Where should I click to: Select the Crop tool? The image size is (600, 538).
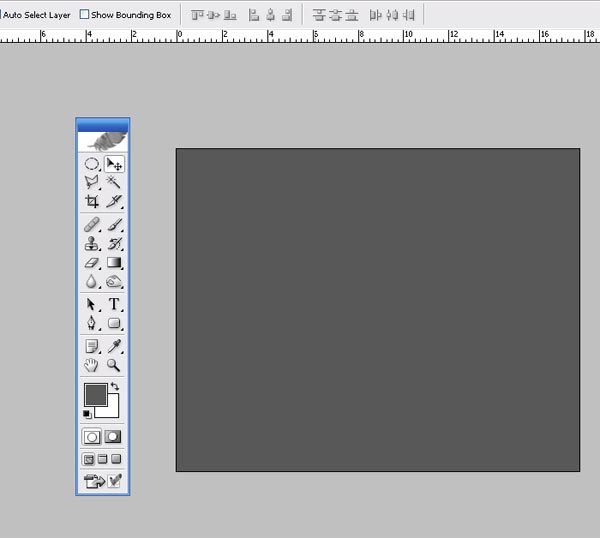tap(91, 201)
